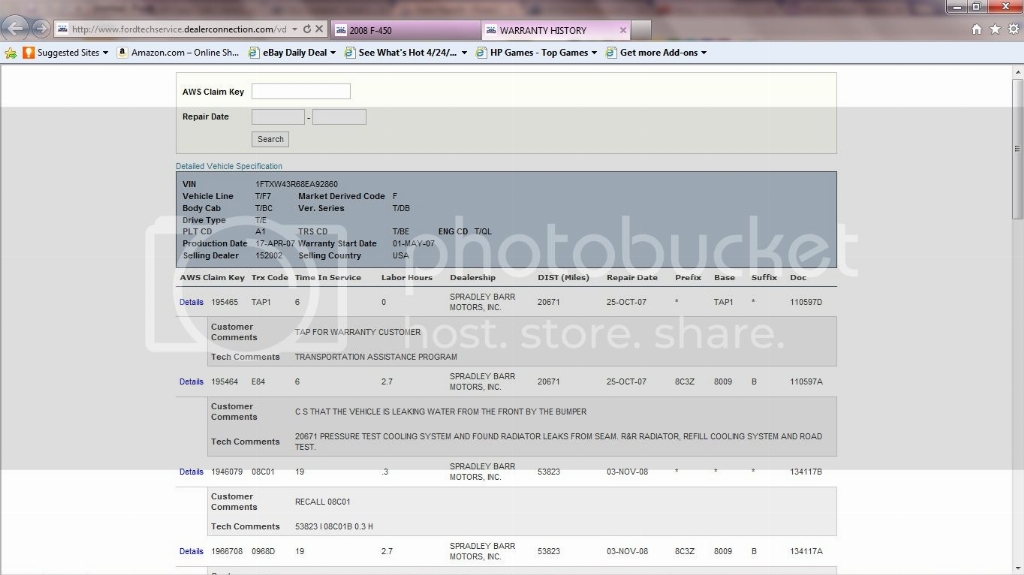Click the browser address bar URL
1024x575 pixels.
coord(179,29)
